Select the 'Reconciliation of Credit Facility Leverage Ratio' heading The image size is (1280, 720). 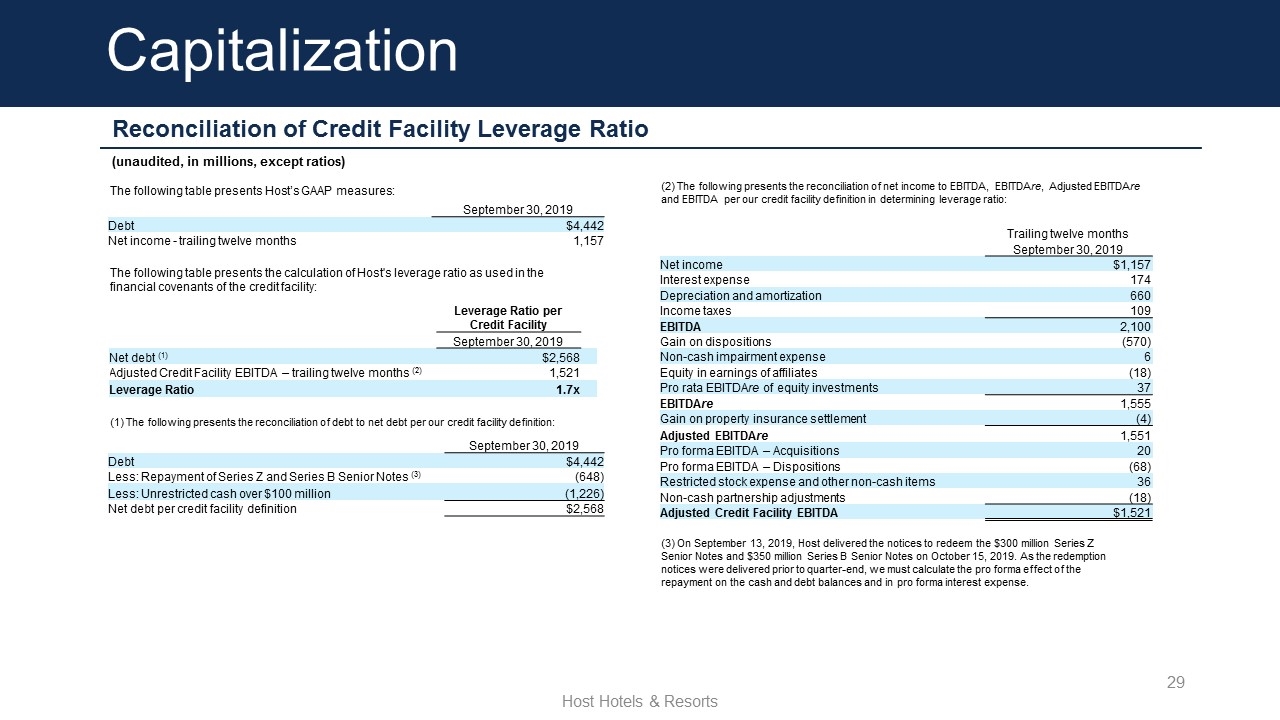click(x=380, y=129)
